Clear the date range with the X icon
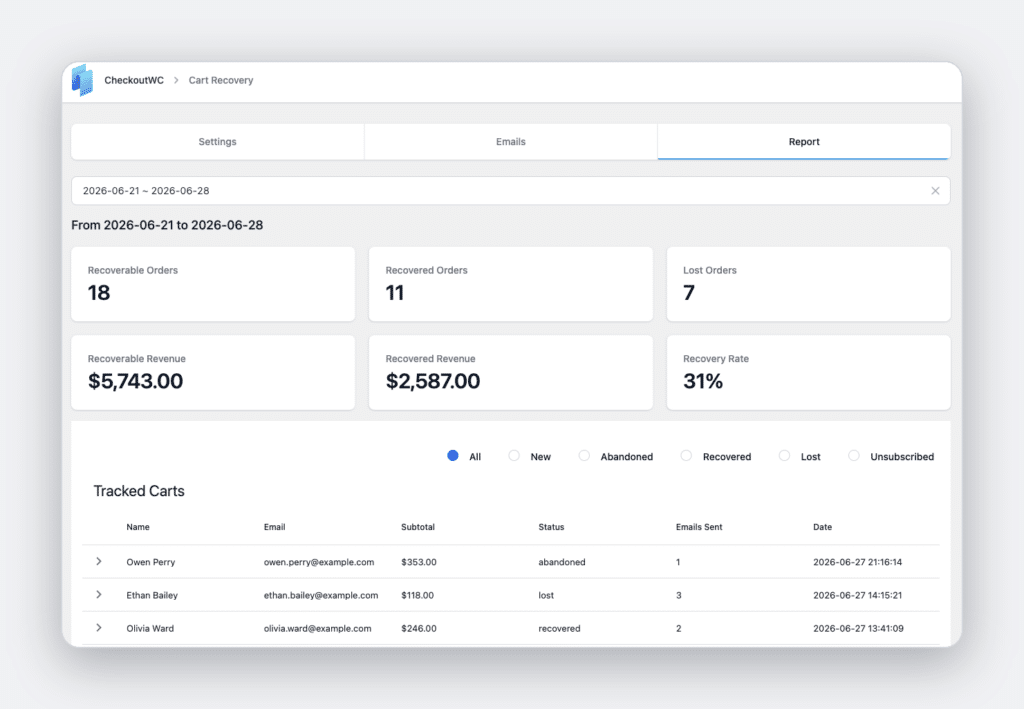1024x709 pixels. coord(935,191)
